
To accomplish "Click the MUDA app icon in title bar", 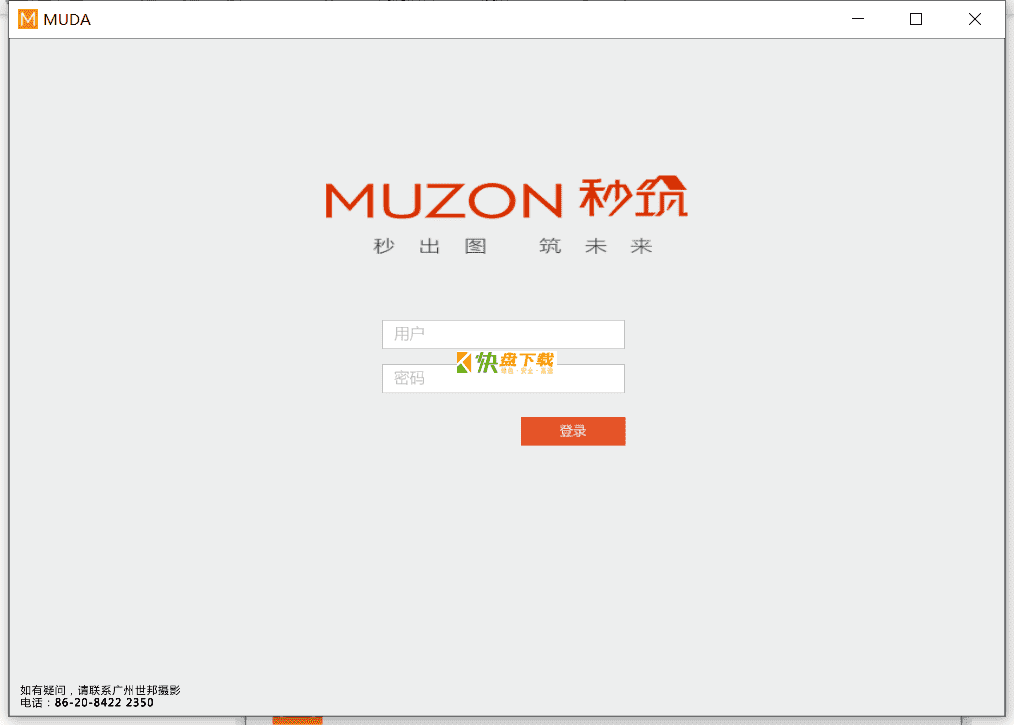I will coord(28,19).
